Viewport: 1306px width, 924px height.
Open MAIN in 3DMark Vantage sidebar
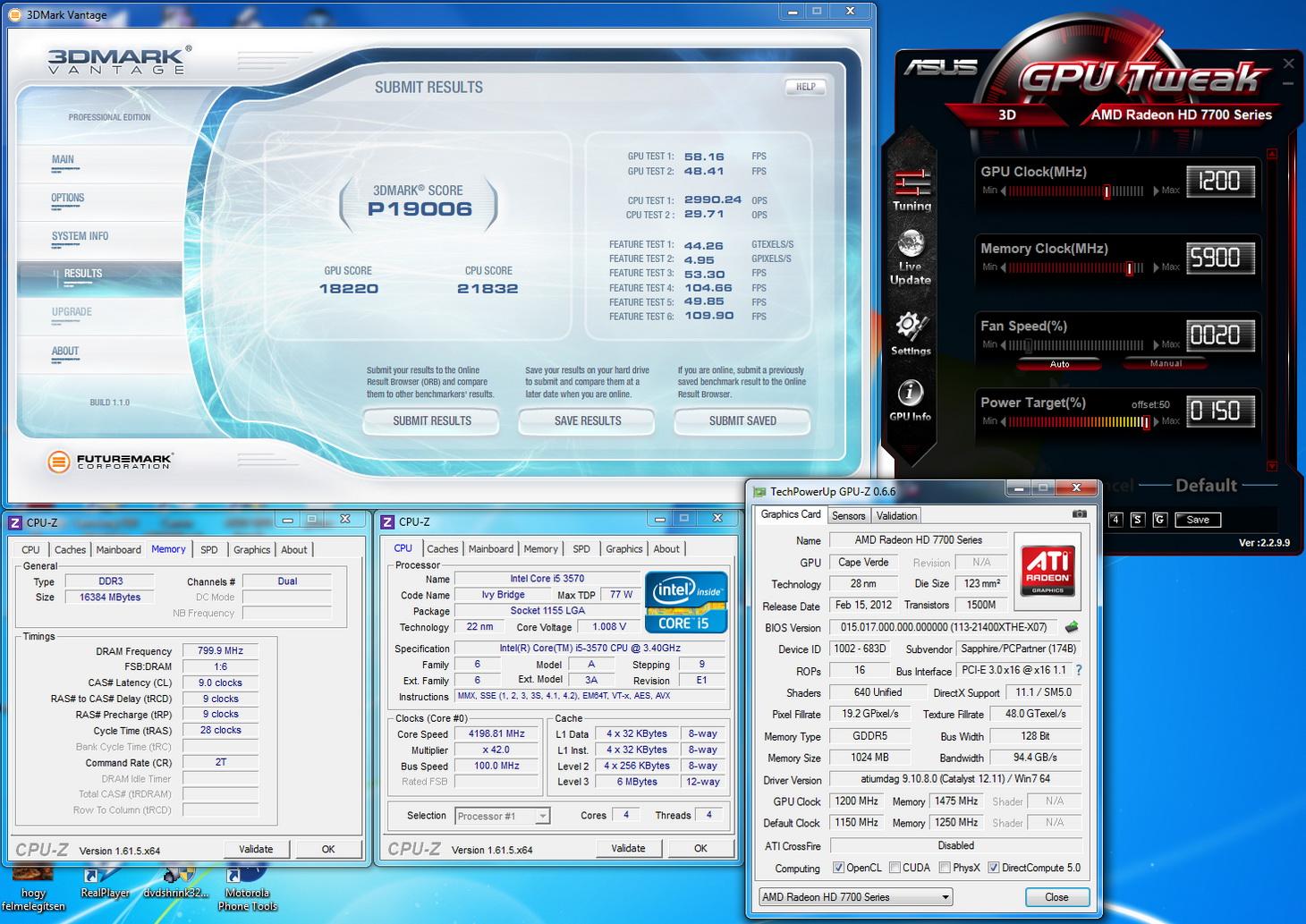tap(63, 160)
